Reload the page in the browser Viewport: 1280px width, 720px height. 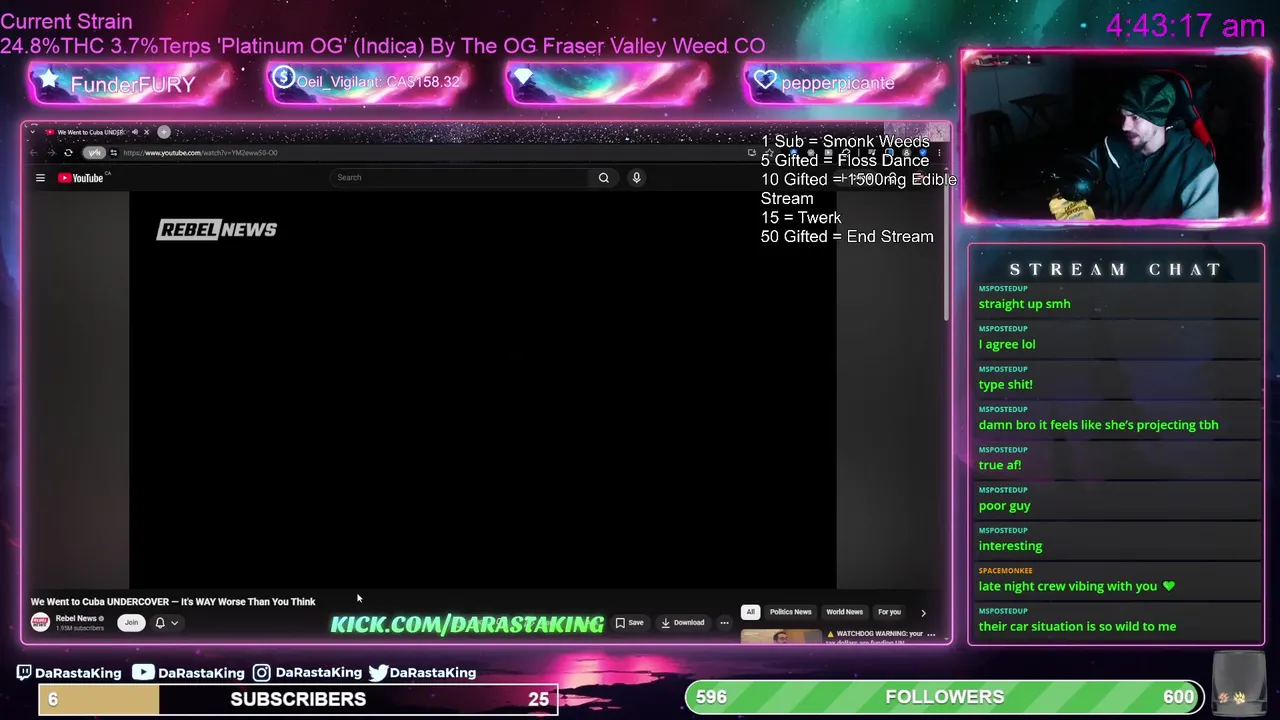coord(68,153)
